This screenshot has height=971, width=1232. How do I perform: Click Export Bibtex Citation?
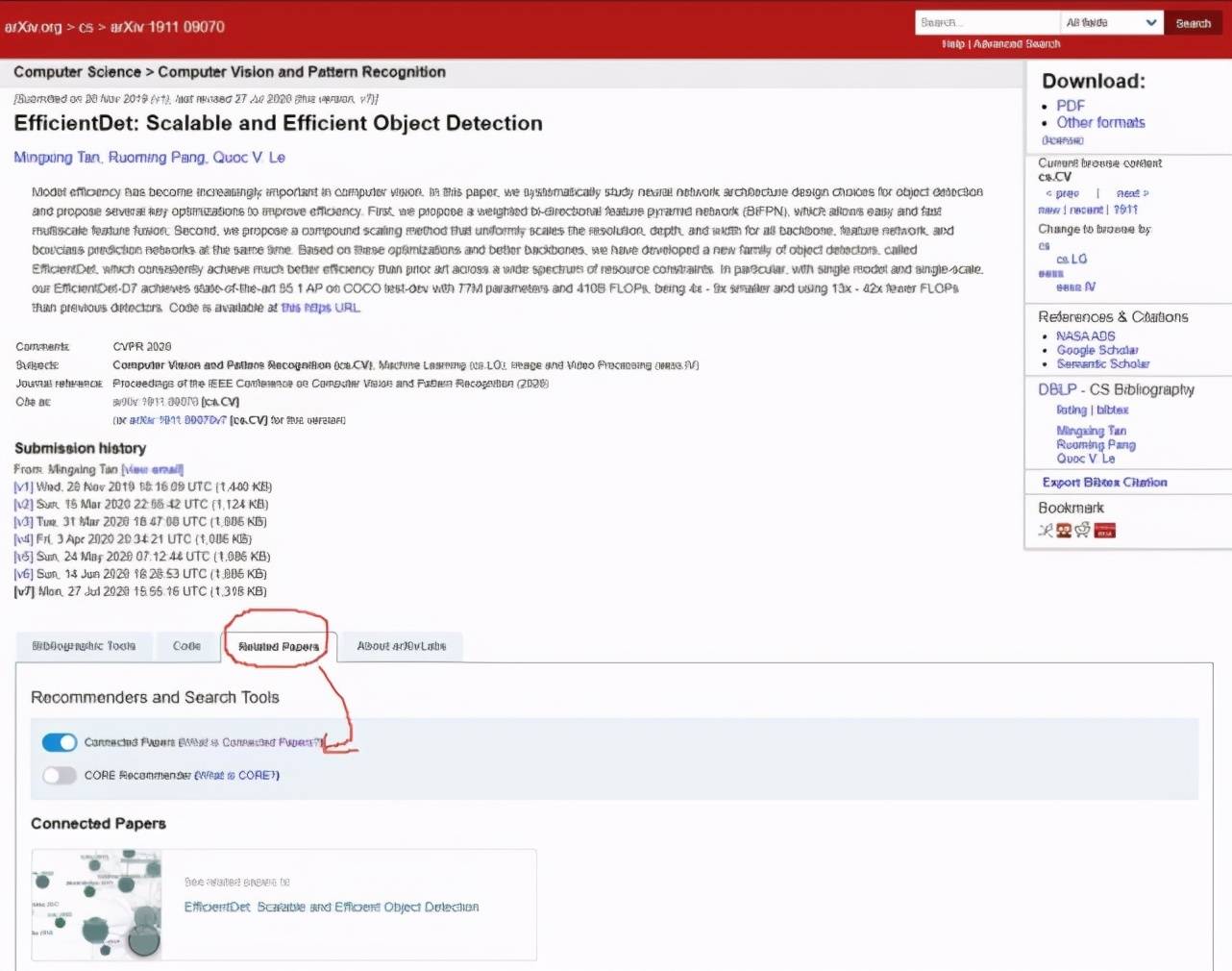pyautogui.click(x=1105, y=483)
